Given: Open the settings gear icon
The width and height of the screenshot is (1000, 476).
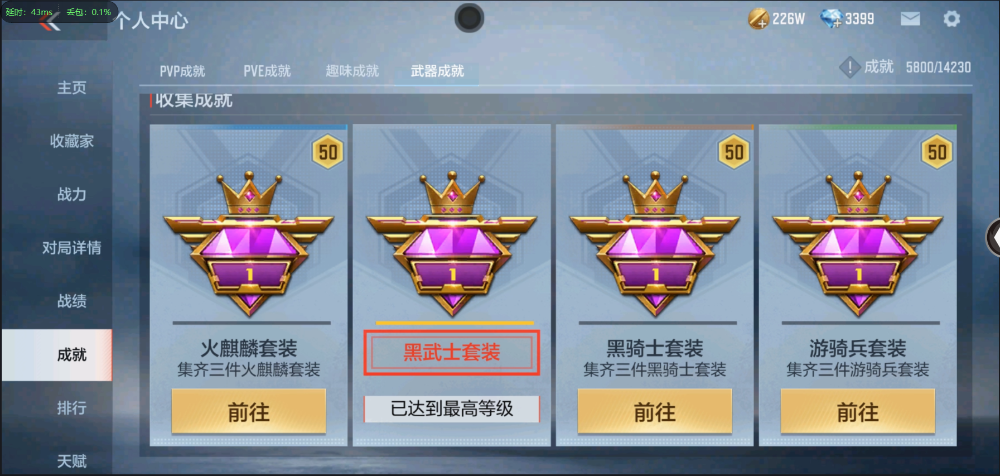Looking at the screenshot, I should pyautogui.click(x=951, y=19).
